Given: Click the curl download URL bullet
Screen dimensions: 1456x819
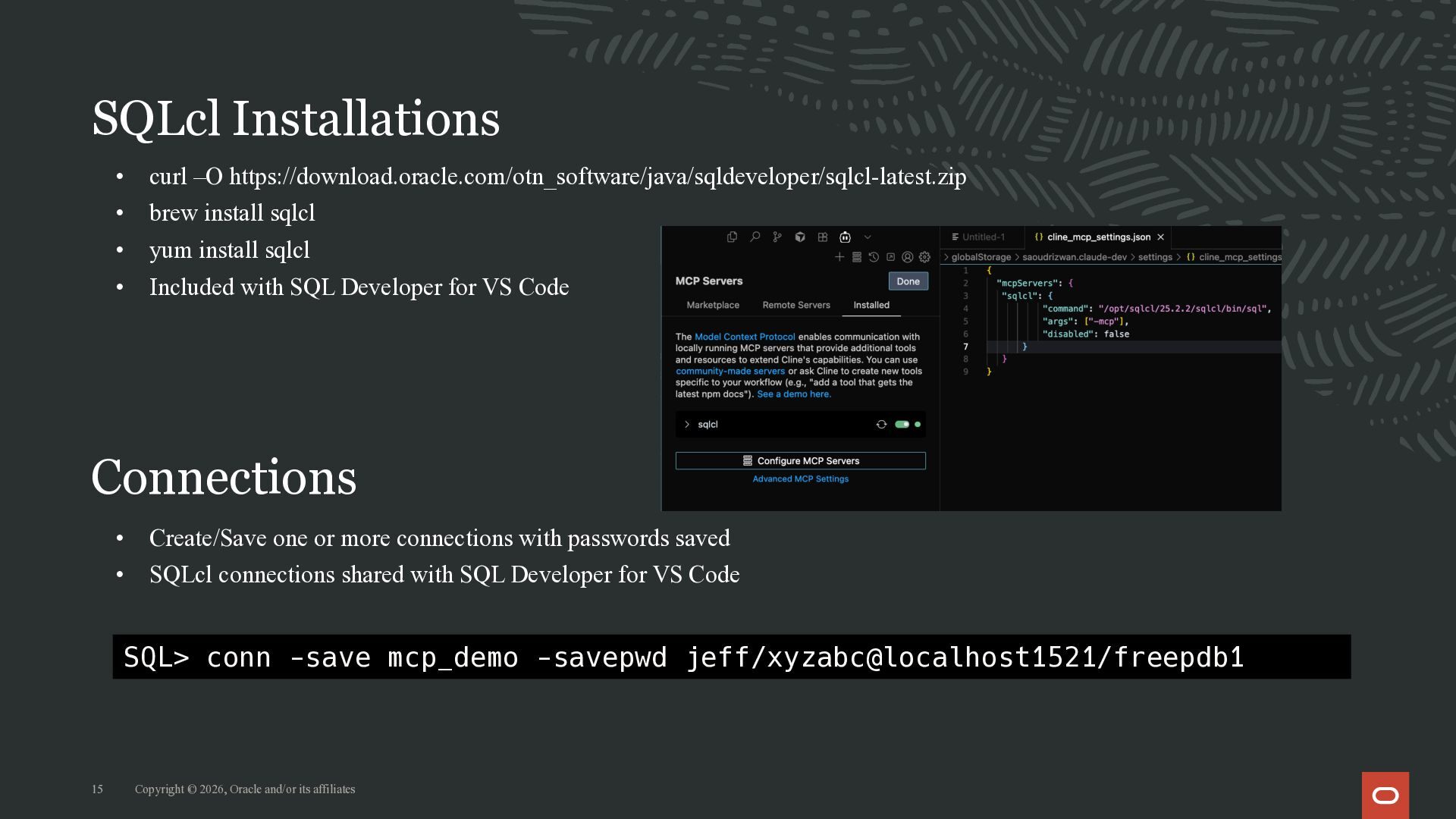Looking at the screenshot, I should tap(557, 177).
